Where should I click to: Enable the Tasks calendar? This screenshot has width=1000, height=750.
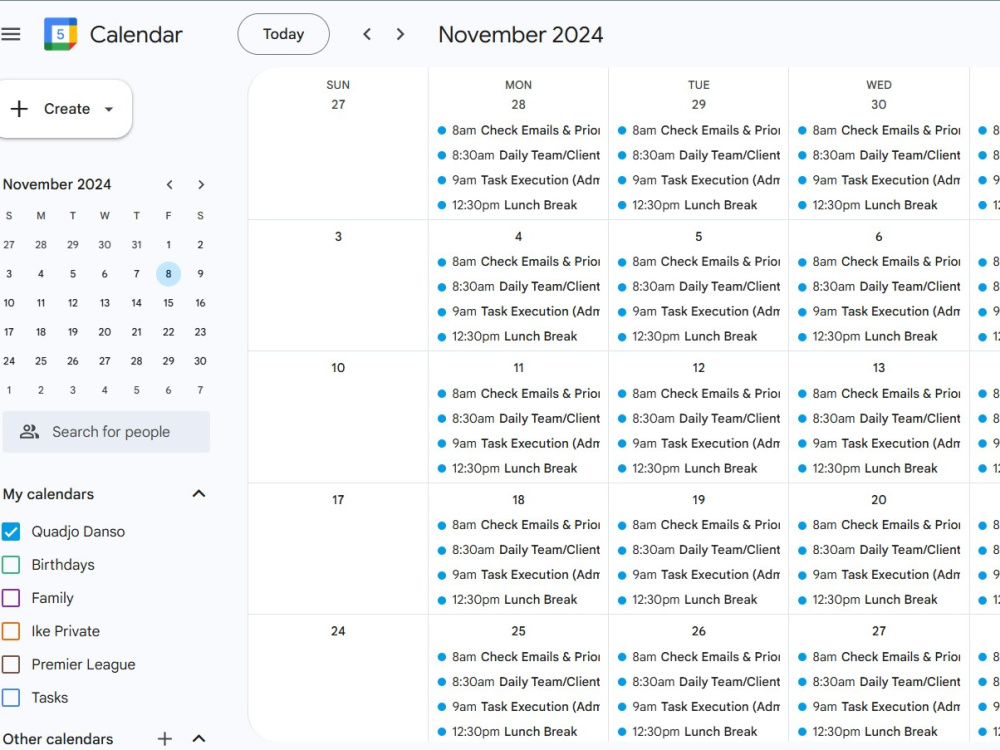(11, 697)
